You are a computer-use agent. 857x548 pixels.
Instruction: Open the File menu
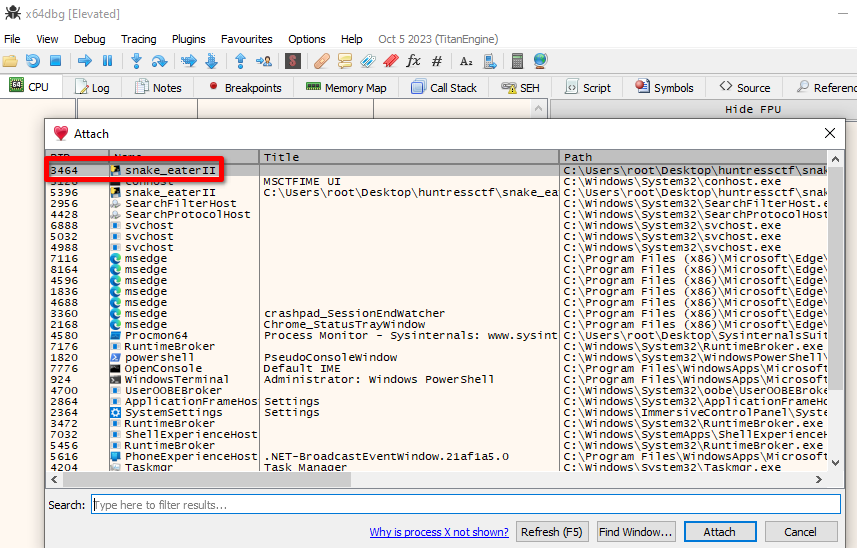(12, 39)
